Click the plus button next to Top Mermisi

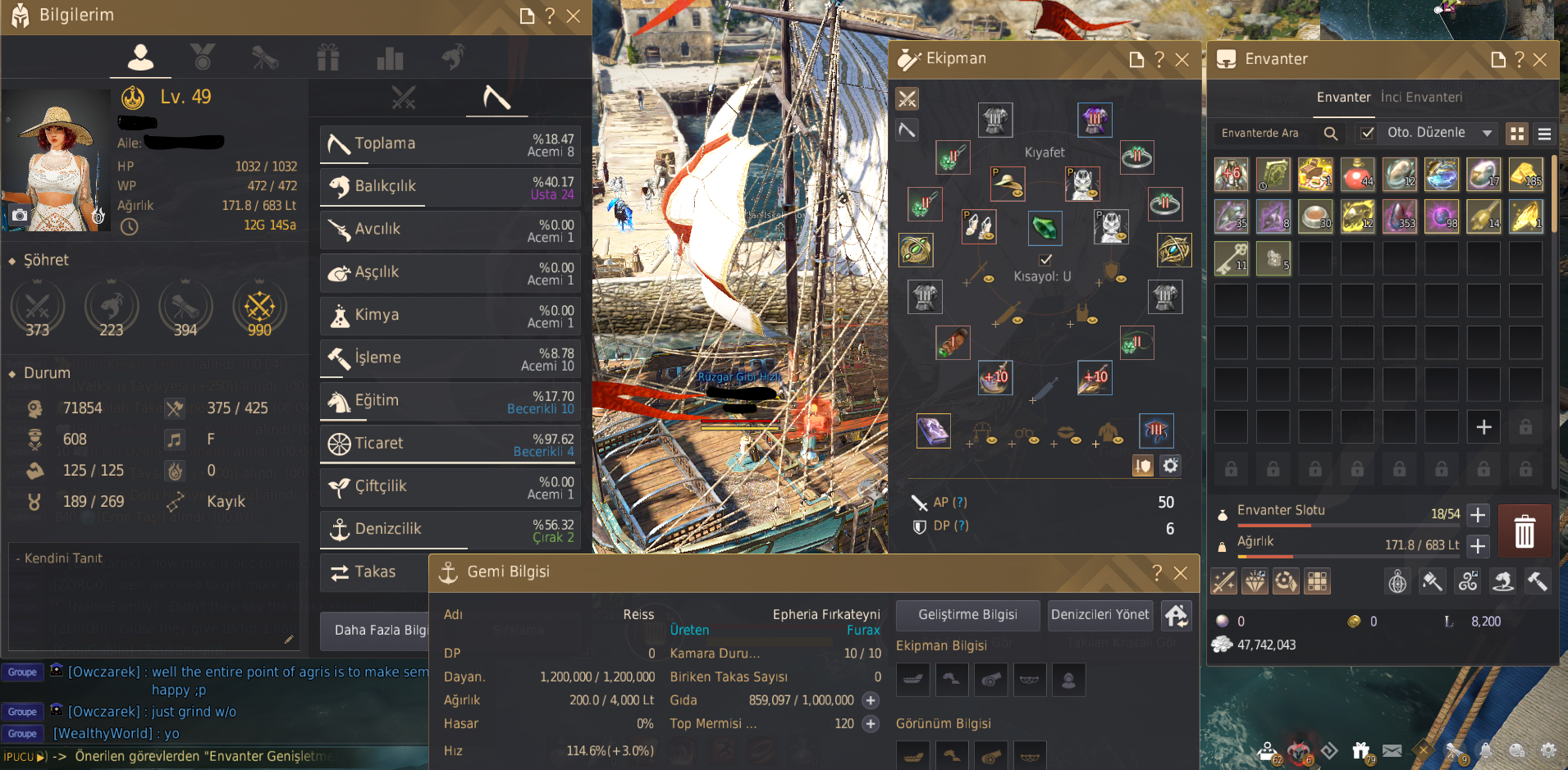[871, 724]
